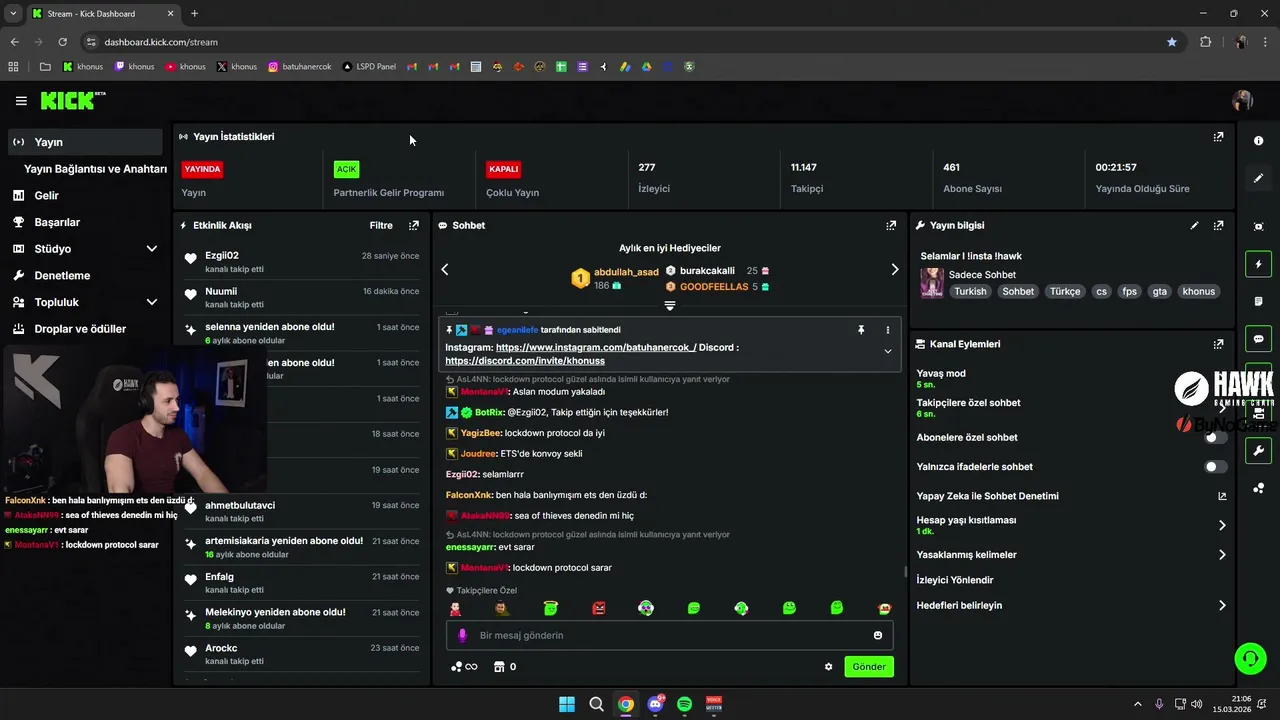This screenshot has height=720, width=1280.
Task: Open Yayın Bağlantısı ve Anahtarı page
Action: [x=95, y=169]
